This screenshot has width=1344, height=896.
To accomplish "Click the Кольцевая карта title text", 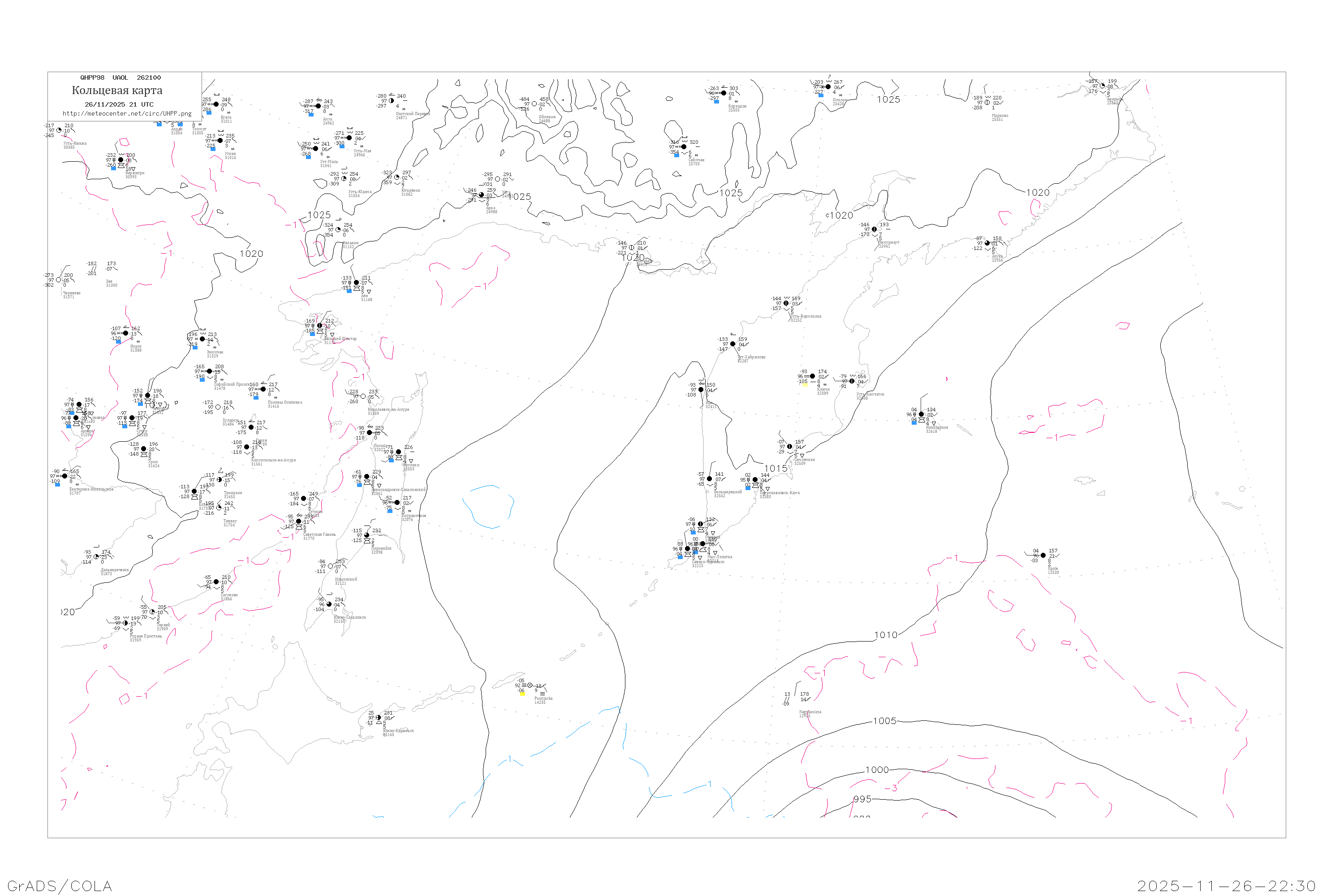I will click(x=117, y=90).
